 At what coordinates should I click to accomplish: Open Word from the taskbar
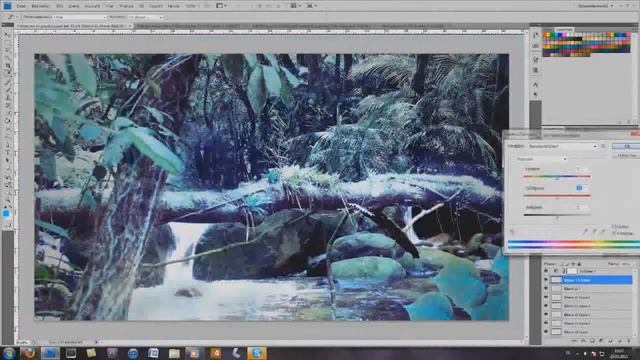pos(153,353)
